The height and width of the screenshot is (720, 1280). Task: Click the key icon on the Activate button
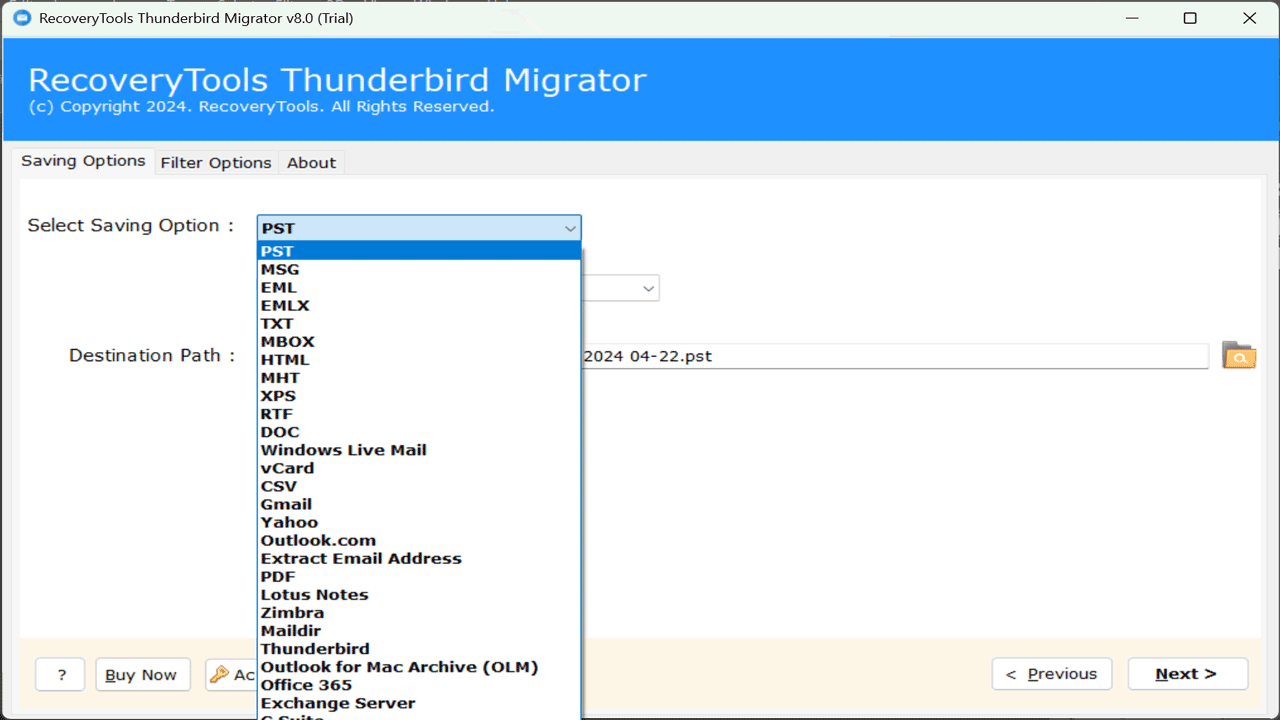pyautogui.click(x=219, y=675)
